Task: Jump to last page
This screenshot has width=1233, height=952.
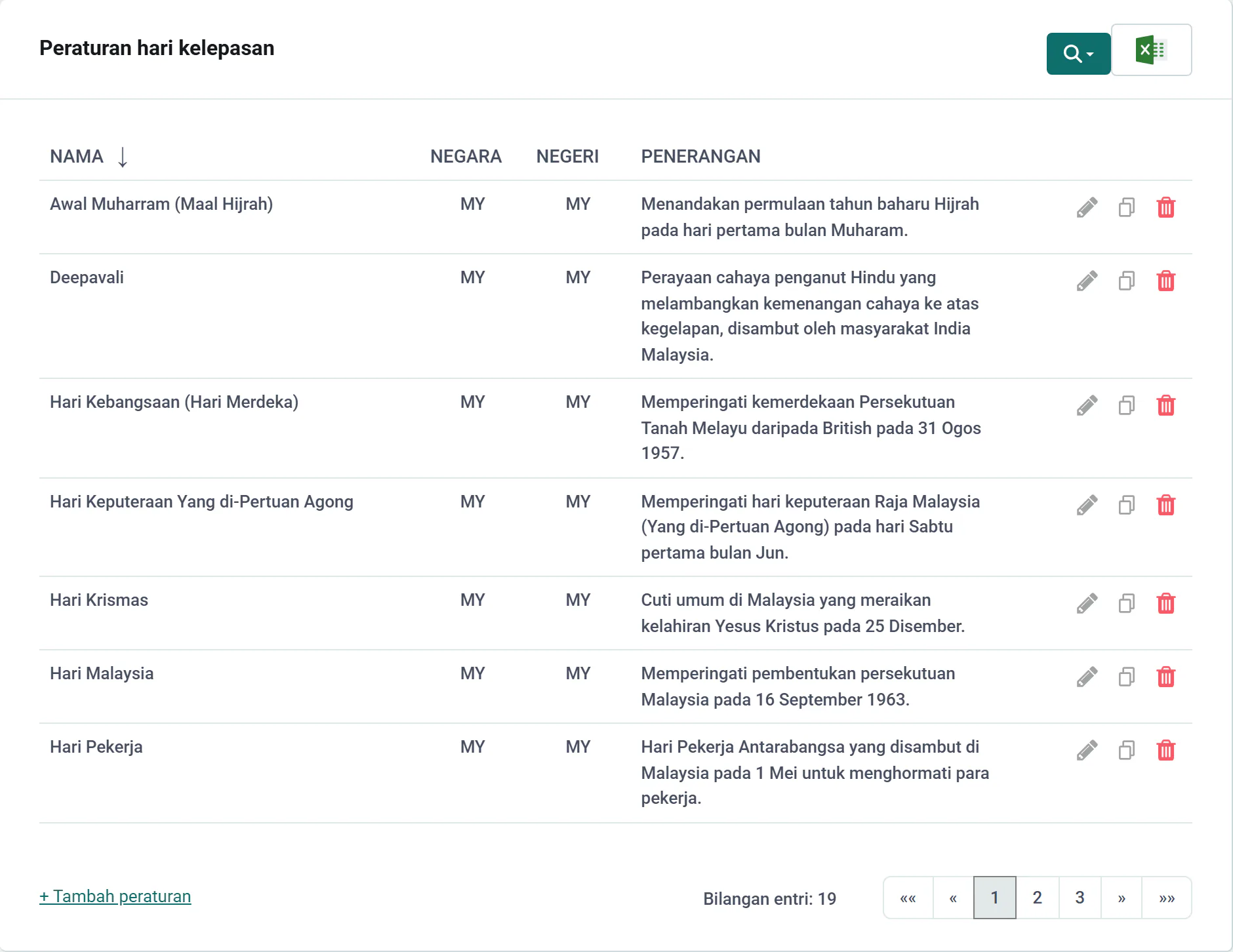Action: pos(1167,898)
